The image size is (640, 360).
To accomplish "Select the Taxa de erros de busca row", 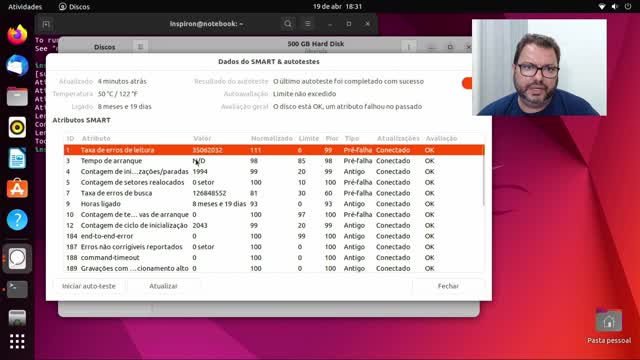I will [274, 193].
